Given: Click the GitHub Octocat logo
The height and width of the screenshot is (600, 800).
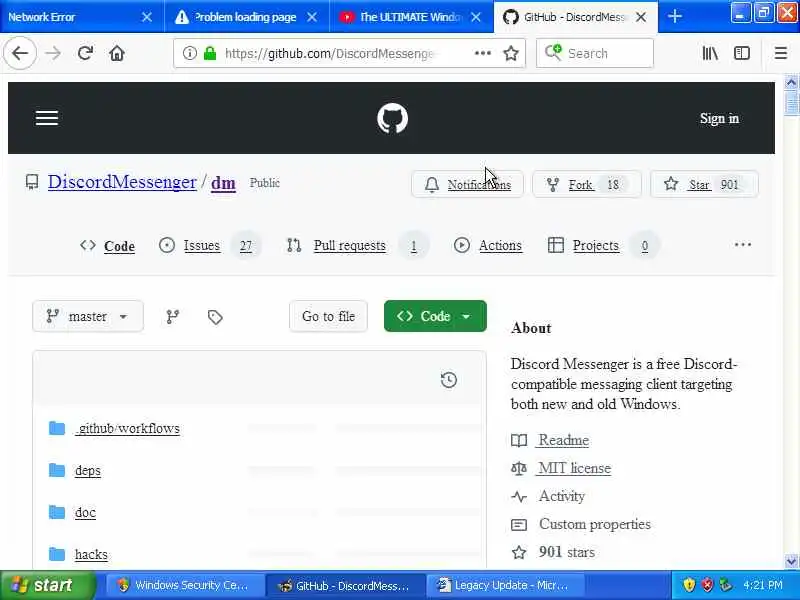Looking at the screenshot, I should tap(392, 118).
